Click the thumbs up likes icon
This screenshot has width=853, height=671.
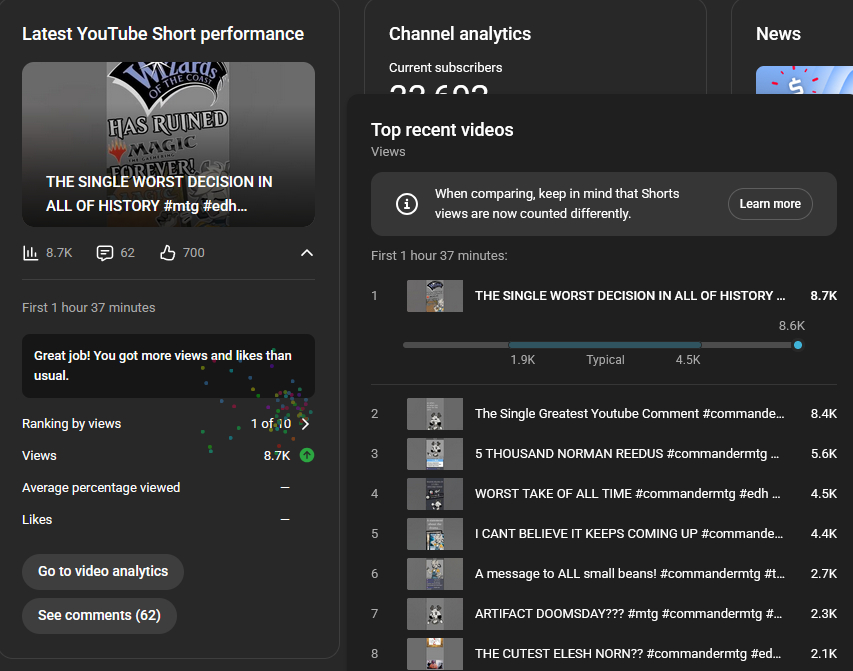pos(168,253)
